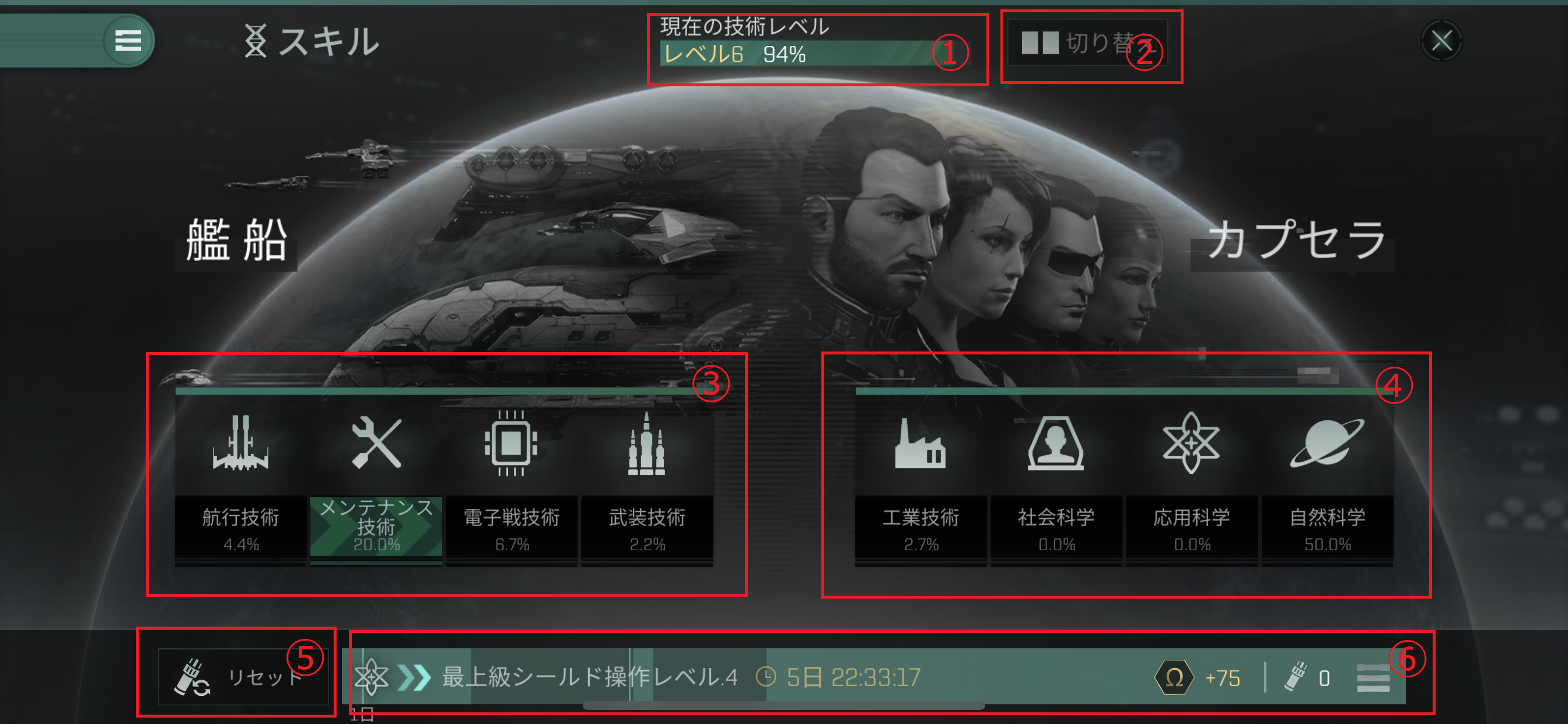Open the 電子戦技術 chip icon

512,443
